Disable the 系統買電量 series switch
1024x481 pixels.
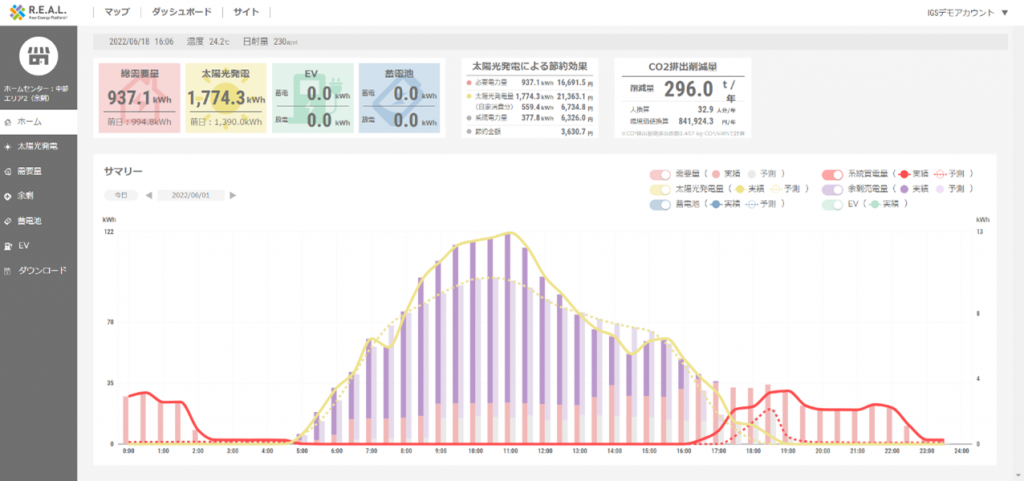click(830, 173)
